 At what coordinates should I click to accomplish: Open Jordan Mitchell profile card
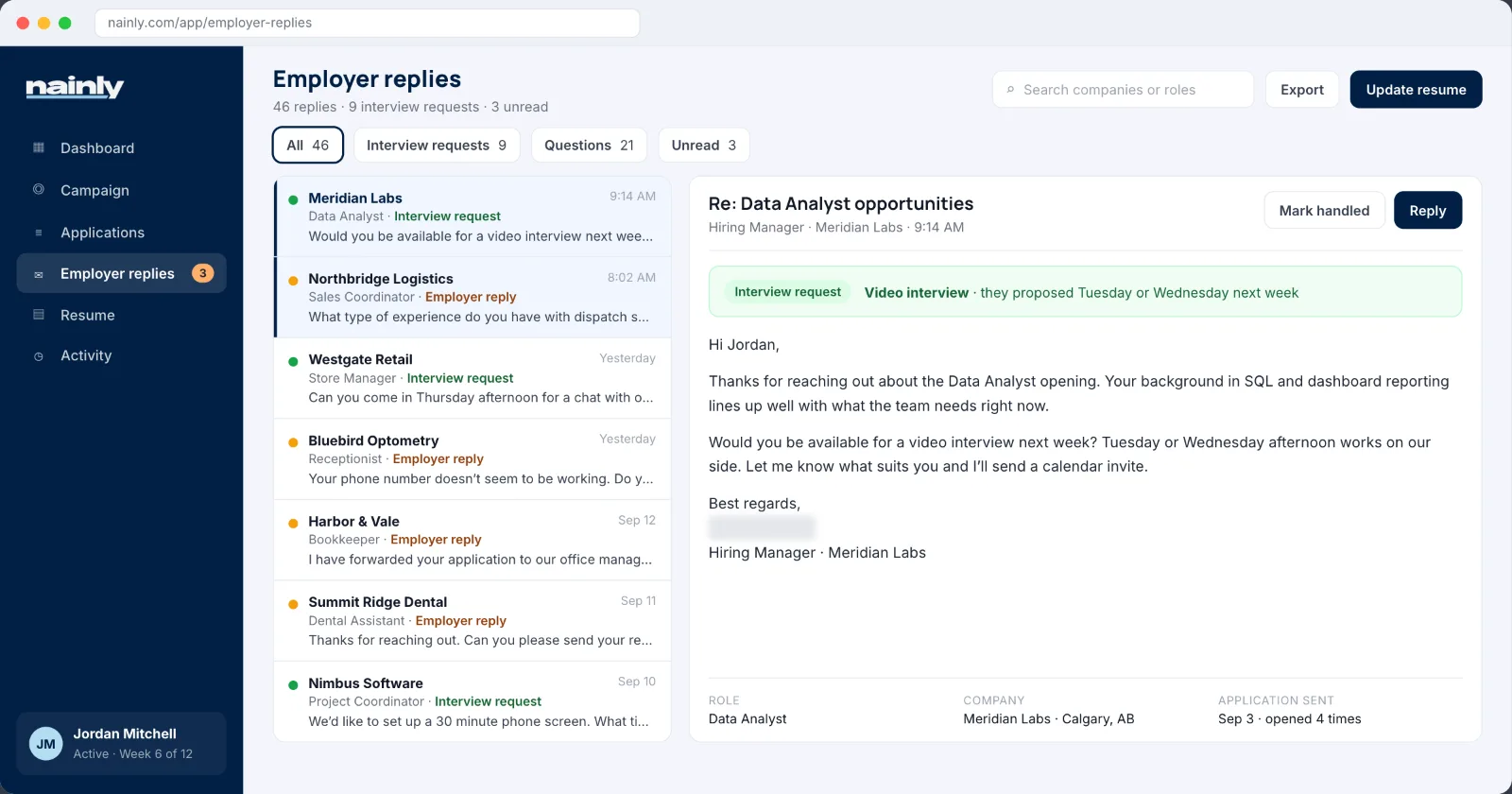tap(121, 744)
